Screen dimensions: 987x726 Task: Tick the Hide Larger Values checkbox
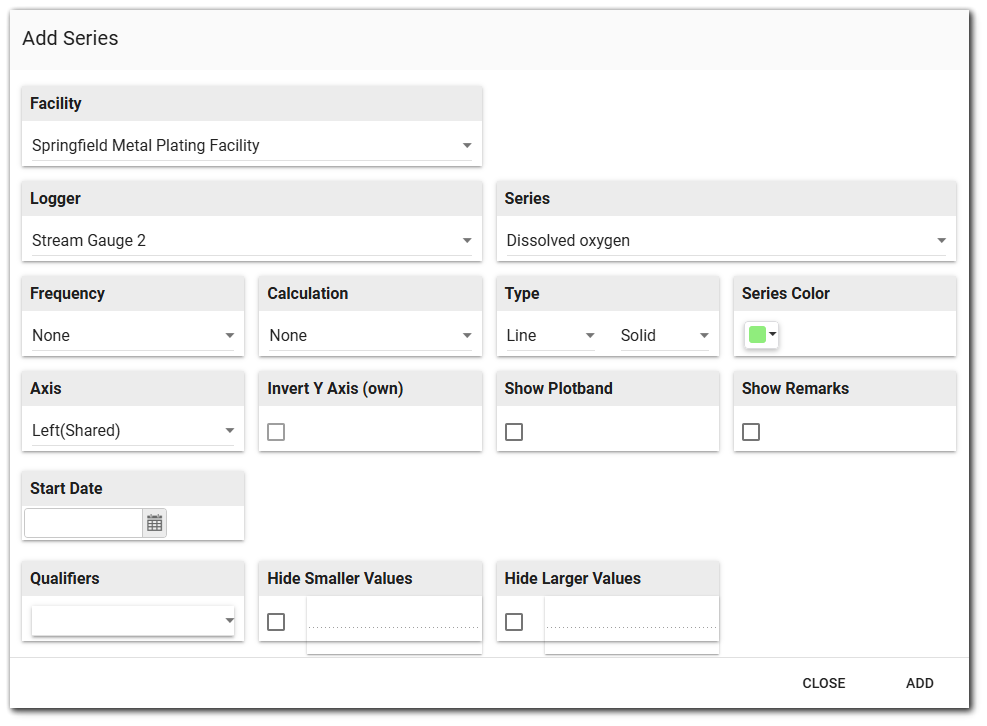click(514, 622)
